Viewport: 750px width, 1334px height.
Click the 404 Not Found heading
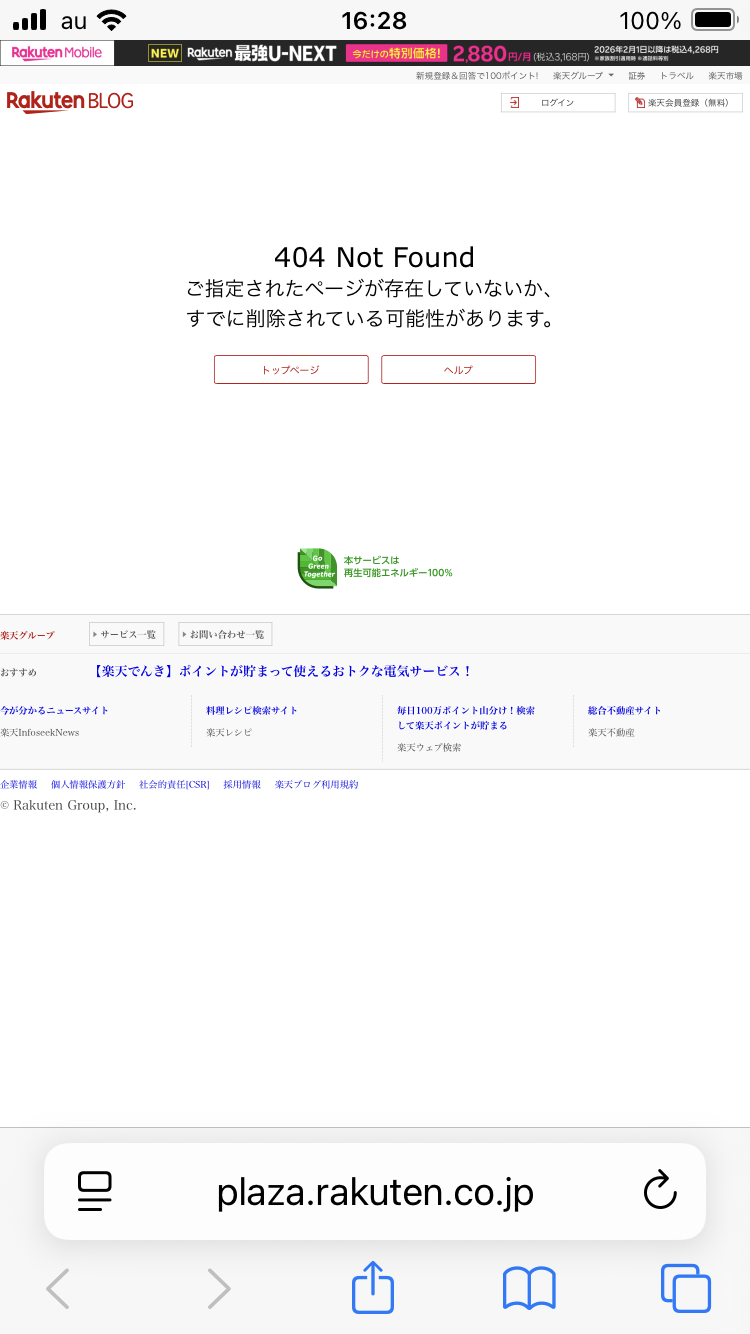(374, 257)
